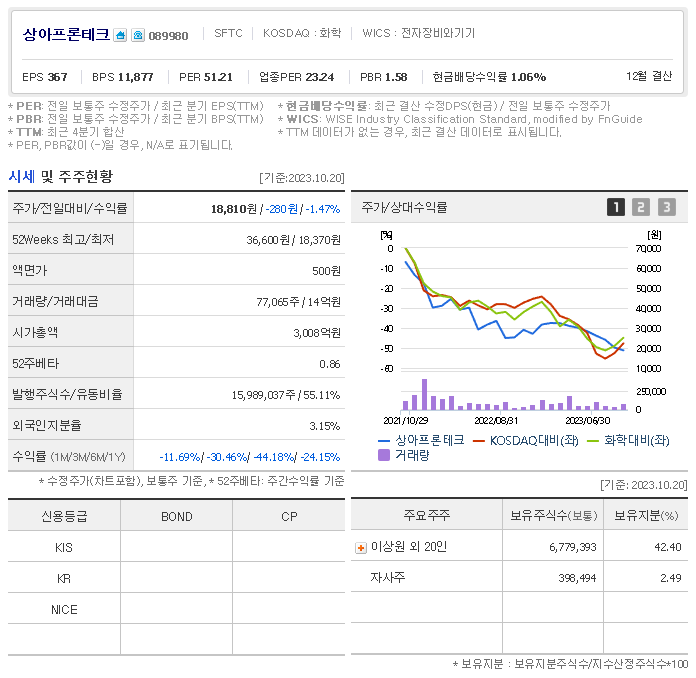Screen dimensions: 696x678
Task: Click the 상아프론테크 blue line legend entry
Action: click(421, 440)
